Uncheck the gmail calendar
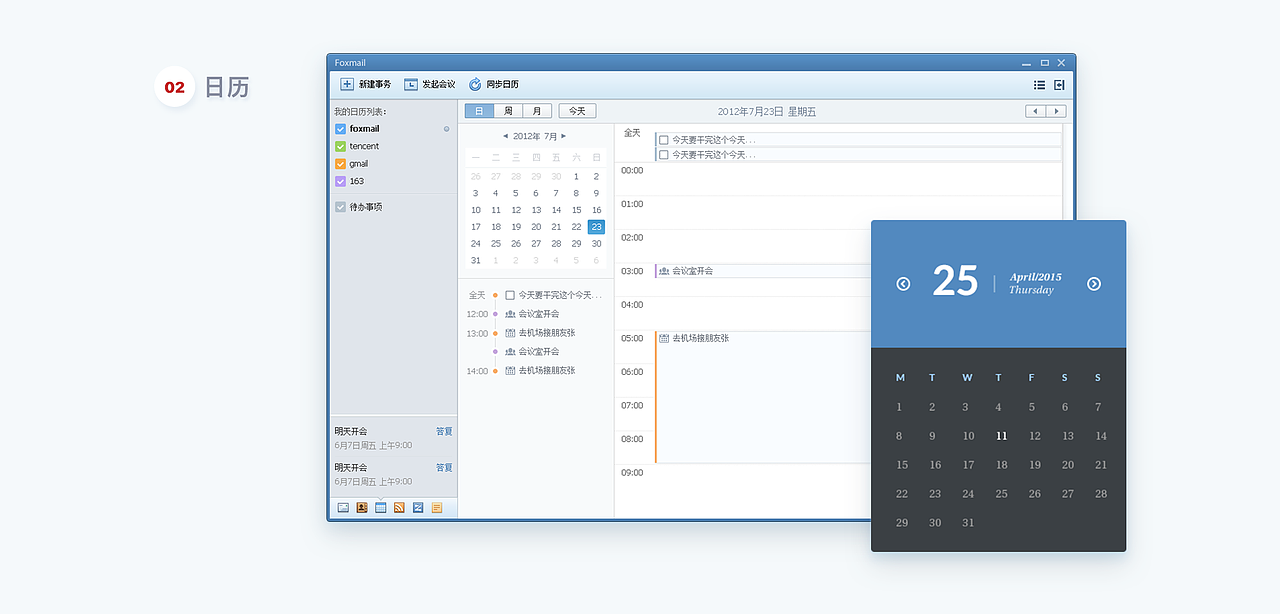Image resolution: width=1280 pixels, height=614 pixels. (x=340, y=163)
